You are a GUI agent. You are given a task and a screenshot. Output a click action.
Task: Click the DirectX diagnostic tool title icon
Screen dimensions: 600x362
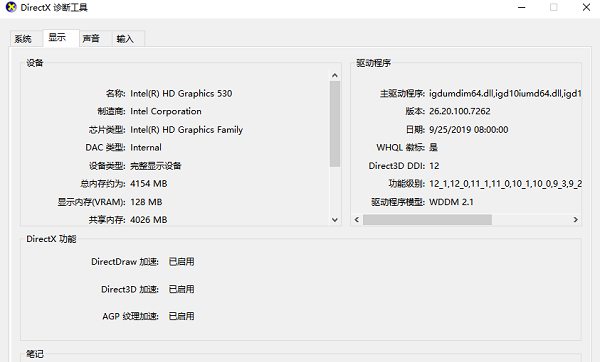tap(11, 7)
